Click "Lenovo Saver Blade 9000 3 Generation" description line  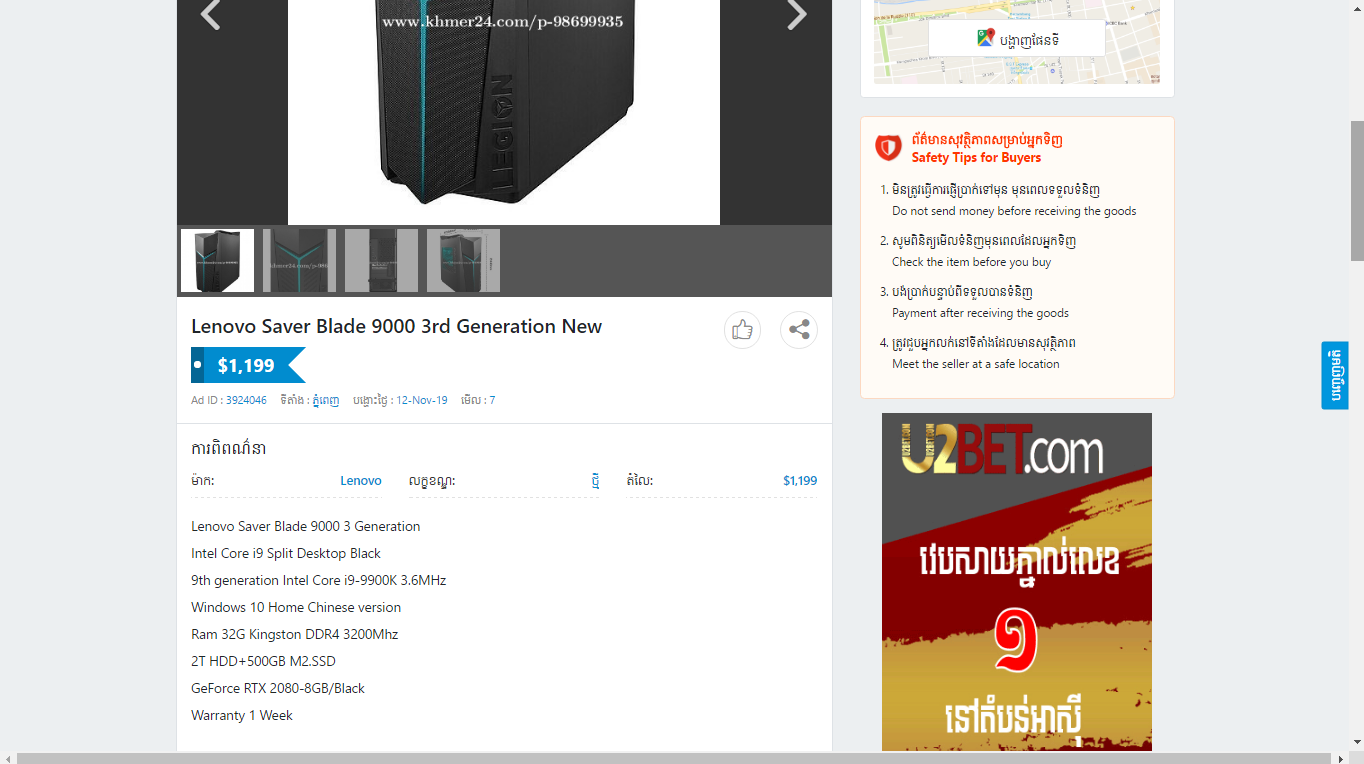pos(305,526)
